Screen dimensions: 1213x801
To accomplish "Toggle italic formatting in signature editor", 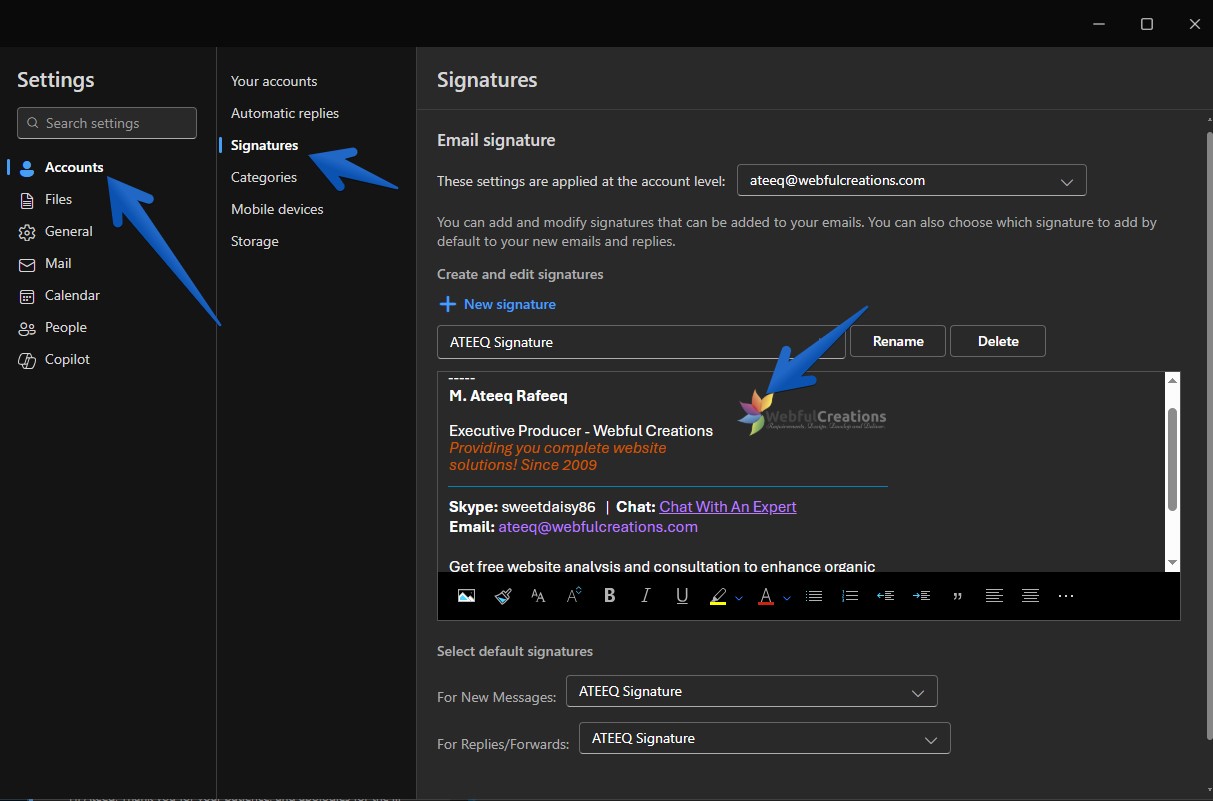I will pyautogui.click(x=645, y=596).
